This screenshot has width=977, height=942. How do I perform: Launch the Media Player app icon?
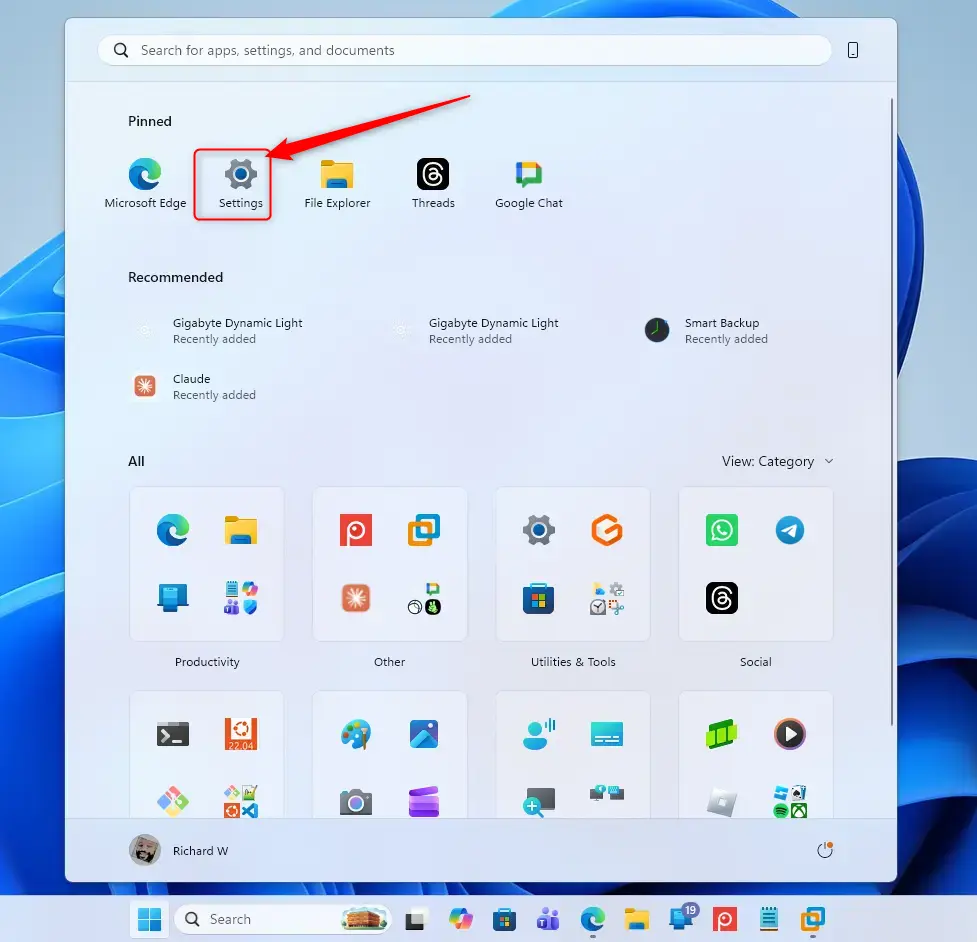789,734
